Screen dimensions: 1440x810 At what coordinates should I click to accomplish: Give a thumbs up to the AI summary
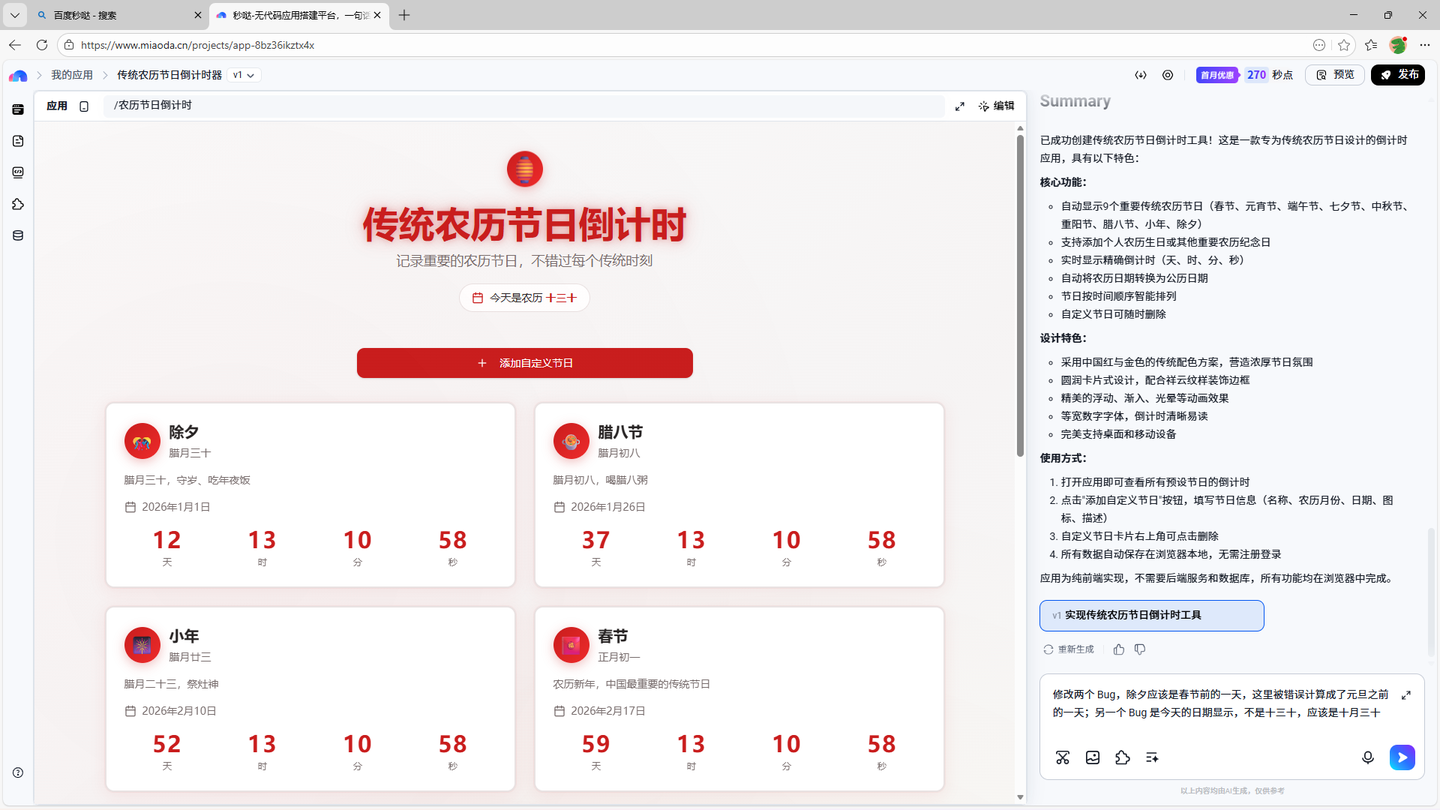[1118, 649]
